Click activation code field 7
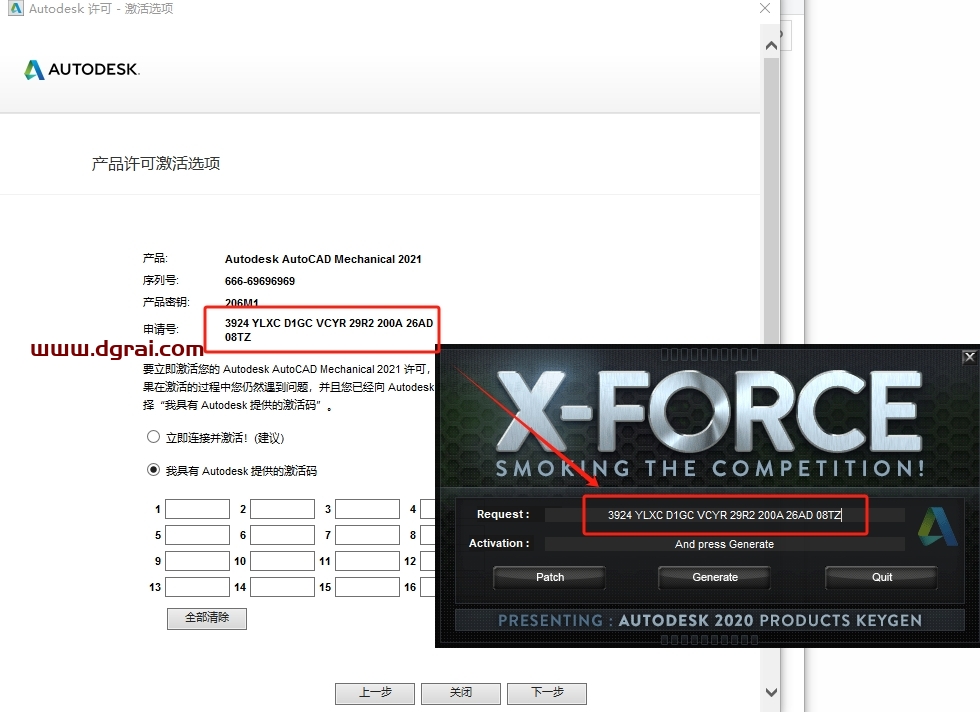The image size is (980, 712). click(x=368, y=535)
